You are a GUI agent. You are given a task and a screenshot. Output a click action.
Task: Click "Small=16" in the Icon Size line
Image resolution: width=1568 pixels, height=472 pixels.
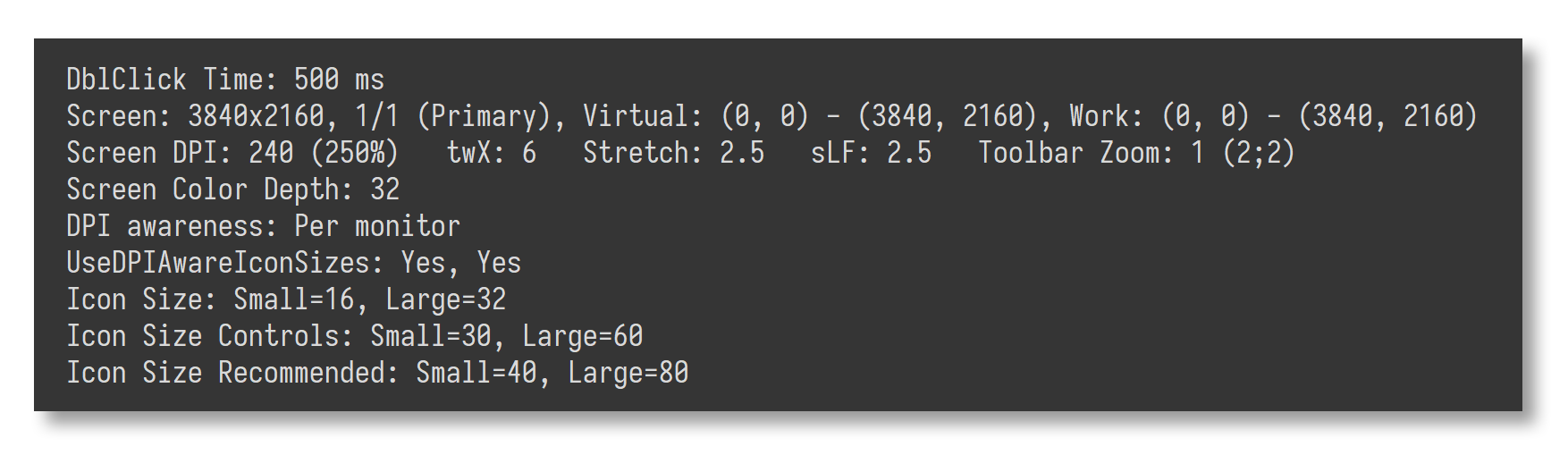click(x=294, y=299)
